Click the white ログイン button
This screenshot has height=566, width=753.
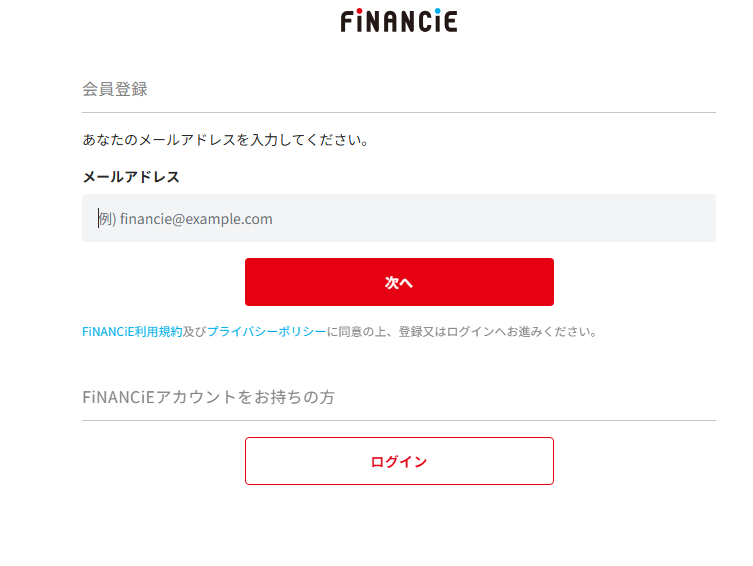point(399,461)
